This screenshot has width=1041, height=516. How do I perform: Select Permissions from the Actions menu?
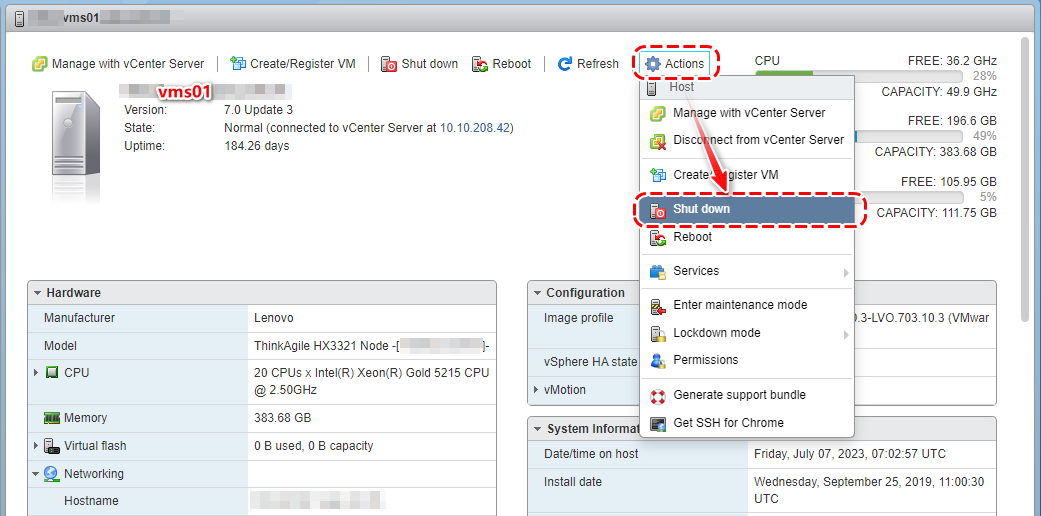pyautogui.click(x=705, y=360)
